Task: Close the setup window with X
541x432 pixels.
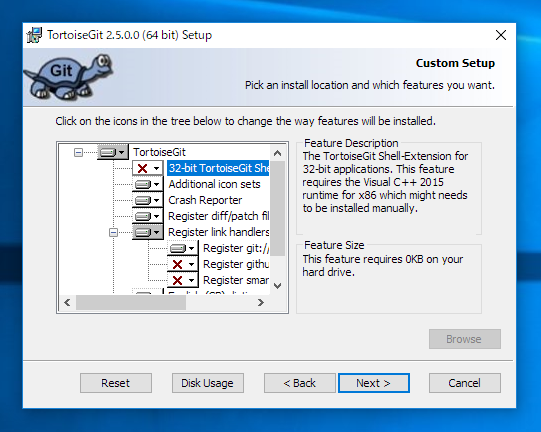Action: pos(501,35)
